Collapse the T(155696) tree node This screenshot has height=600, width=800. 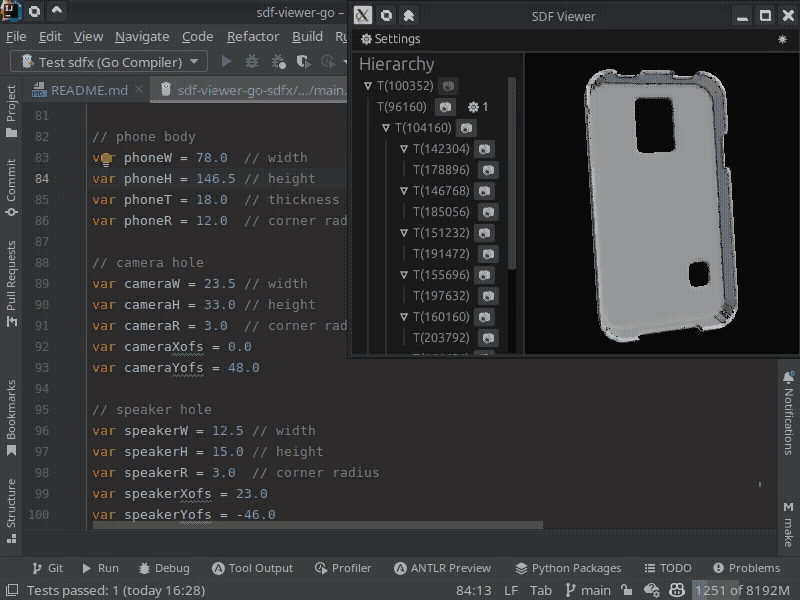click(x=404, y=274)
